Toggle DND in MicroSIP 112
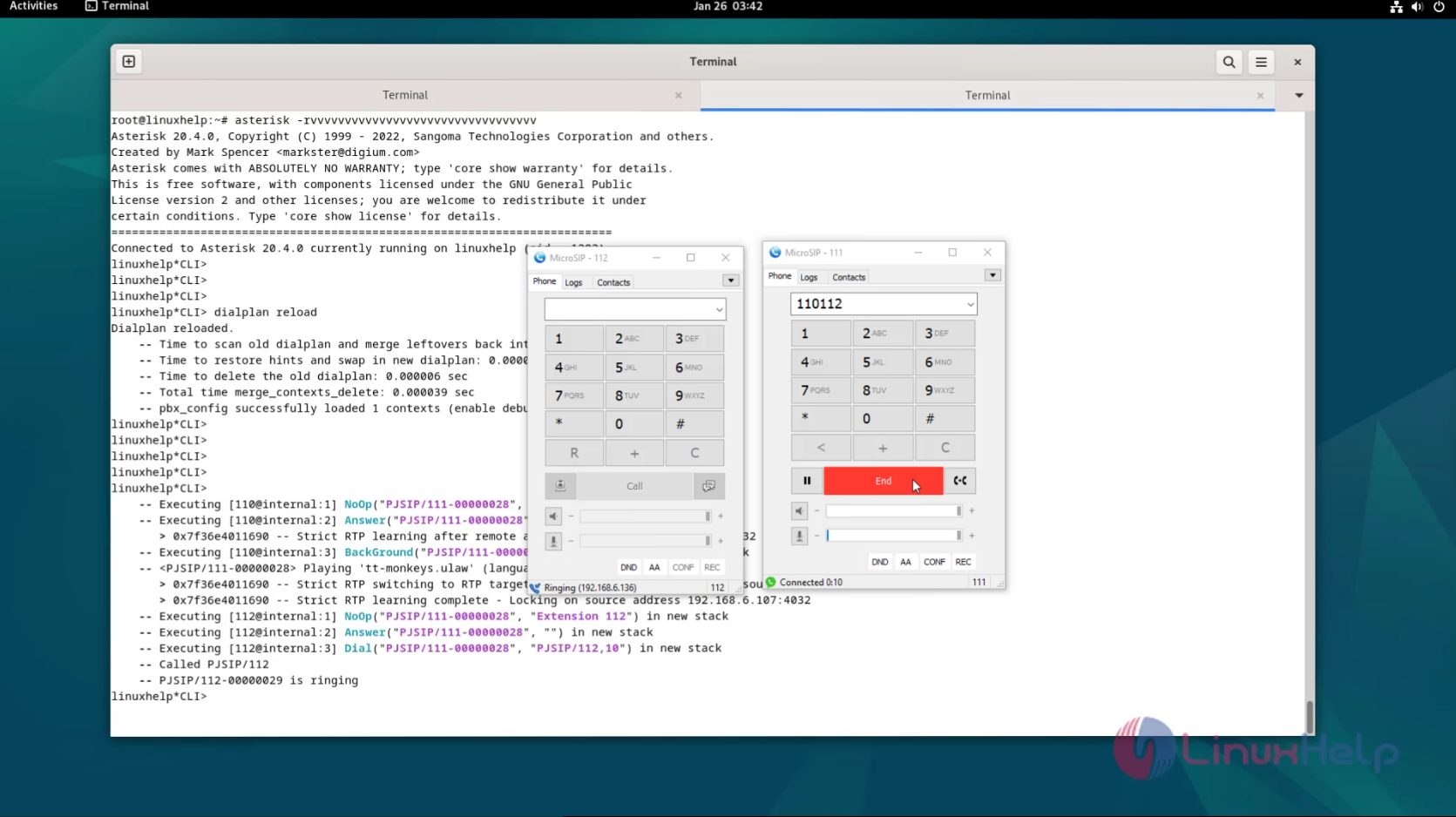Viewport: 1456px width, 817px height. (x=628, y=568)
